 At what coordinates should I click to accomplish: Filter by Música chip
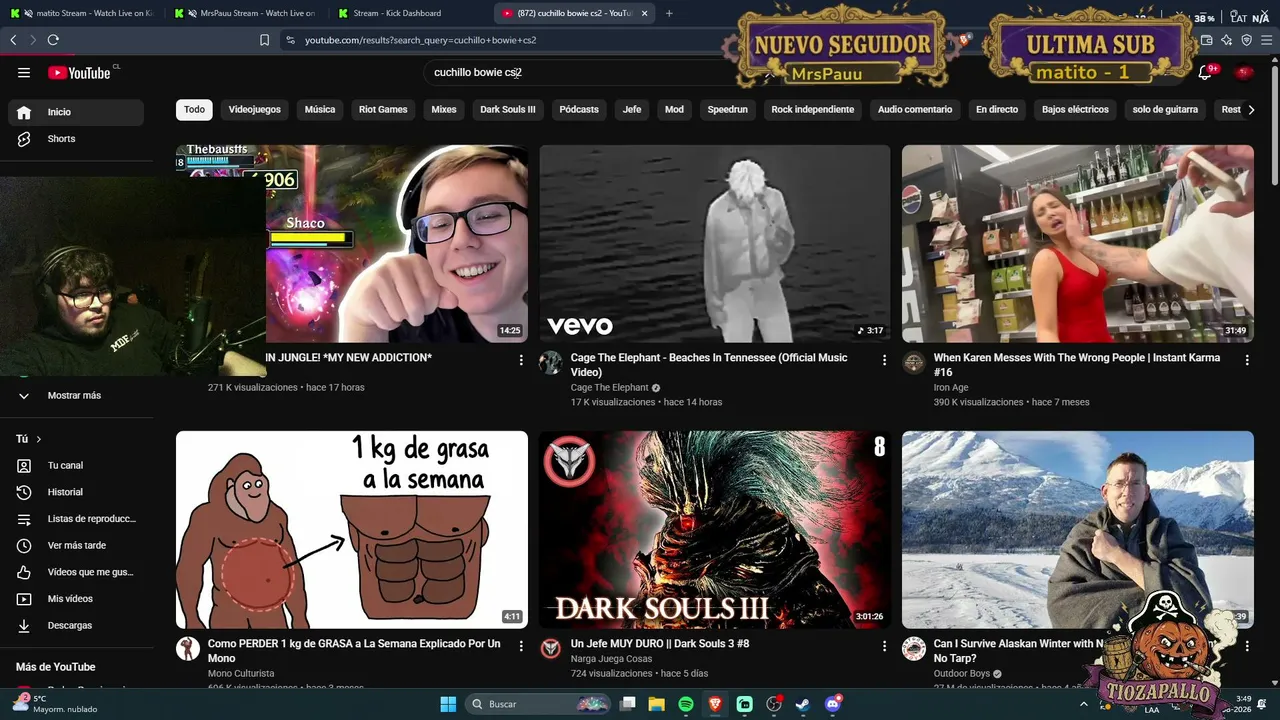click(320, 109)
